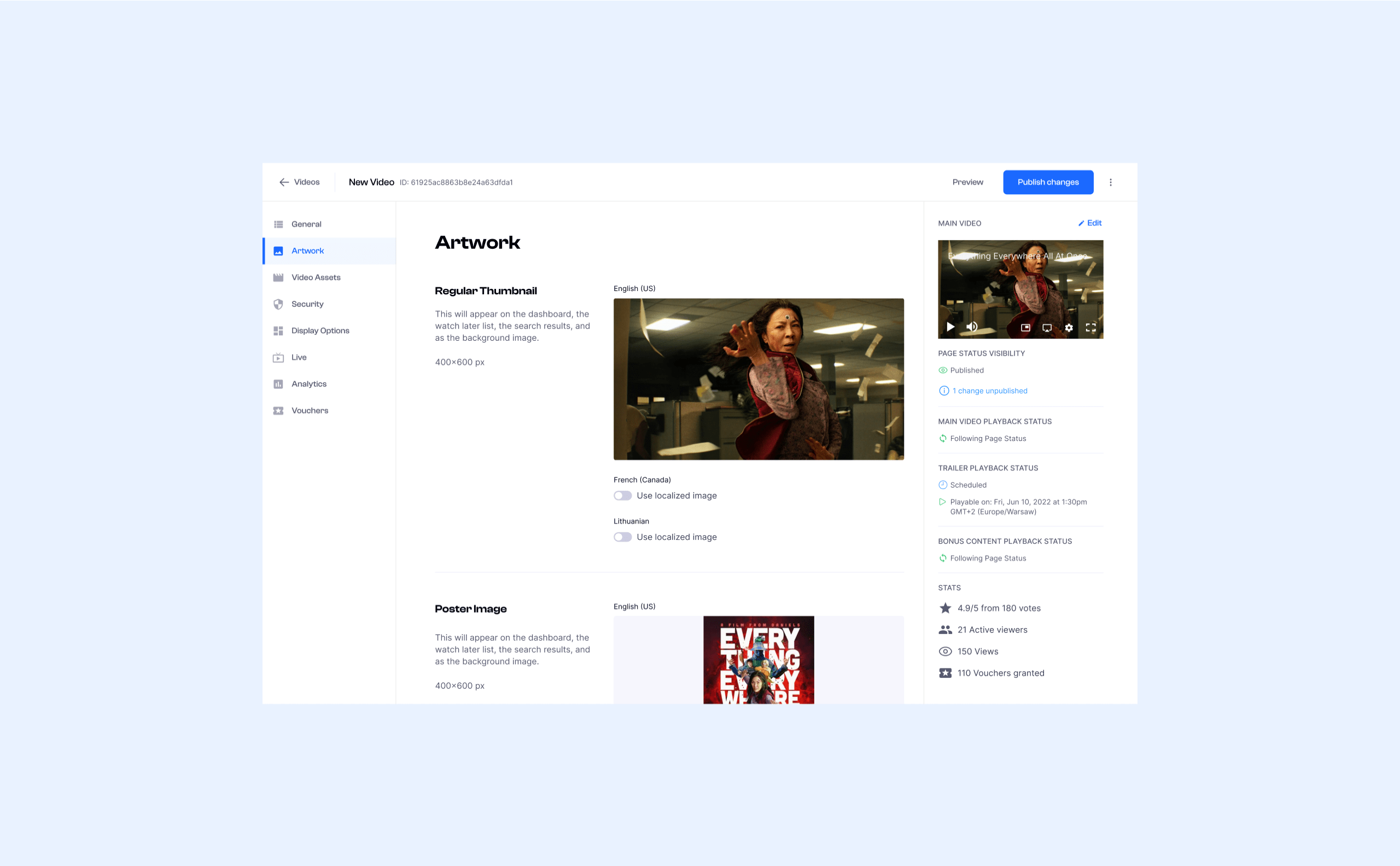Click the Vouchers granted ticket icon

pos(946,673)
